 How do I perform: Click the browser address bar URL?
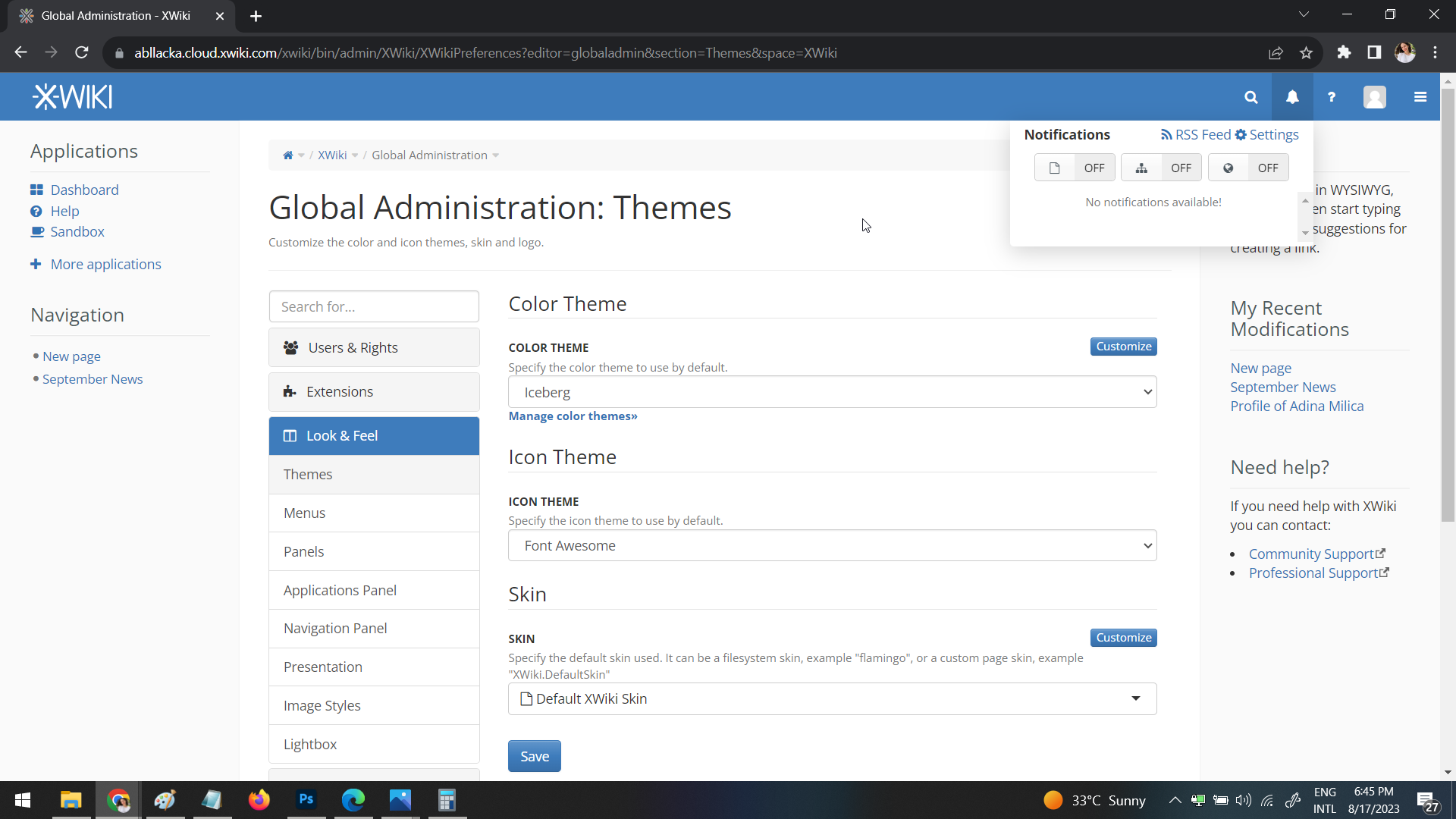[x=485, y=53]
